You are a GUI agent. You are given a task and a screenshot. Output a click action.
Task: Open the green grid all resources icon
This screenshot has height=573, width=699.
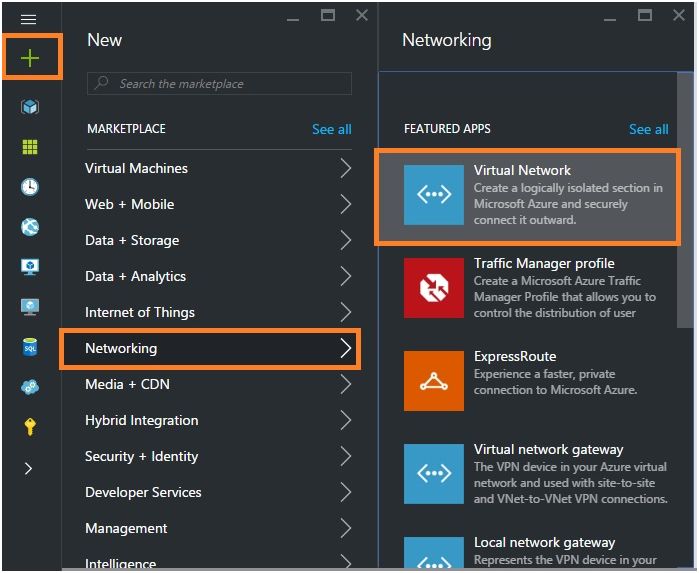click(x=30, y=147)
